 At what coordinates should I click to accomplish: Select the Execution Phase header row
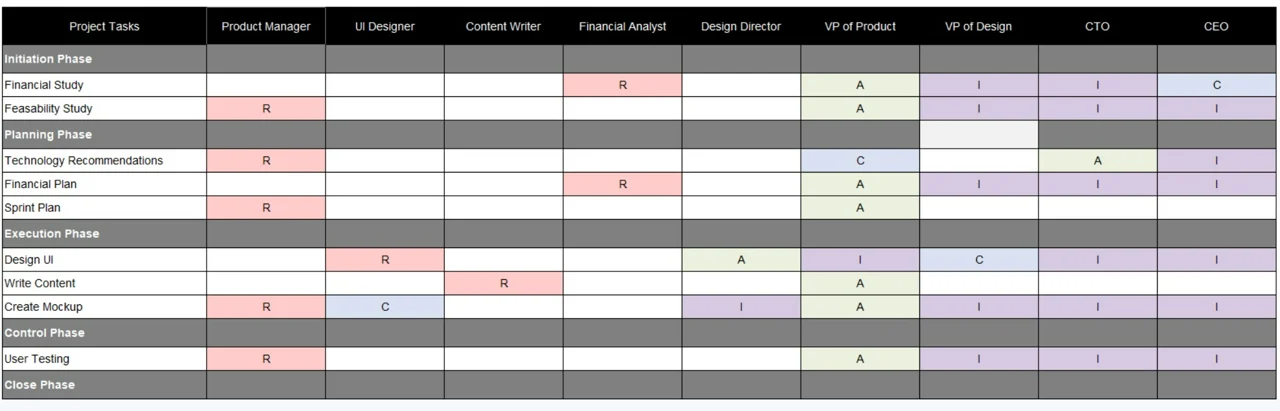click(x=639, y=233)
